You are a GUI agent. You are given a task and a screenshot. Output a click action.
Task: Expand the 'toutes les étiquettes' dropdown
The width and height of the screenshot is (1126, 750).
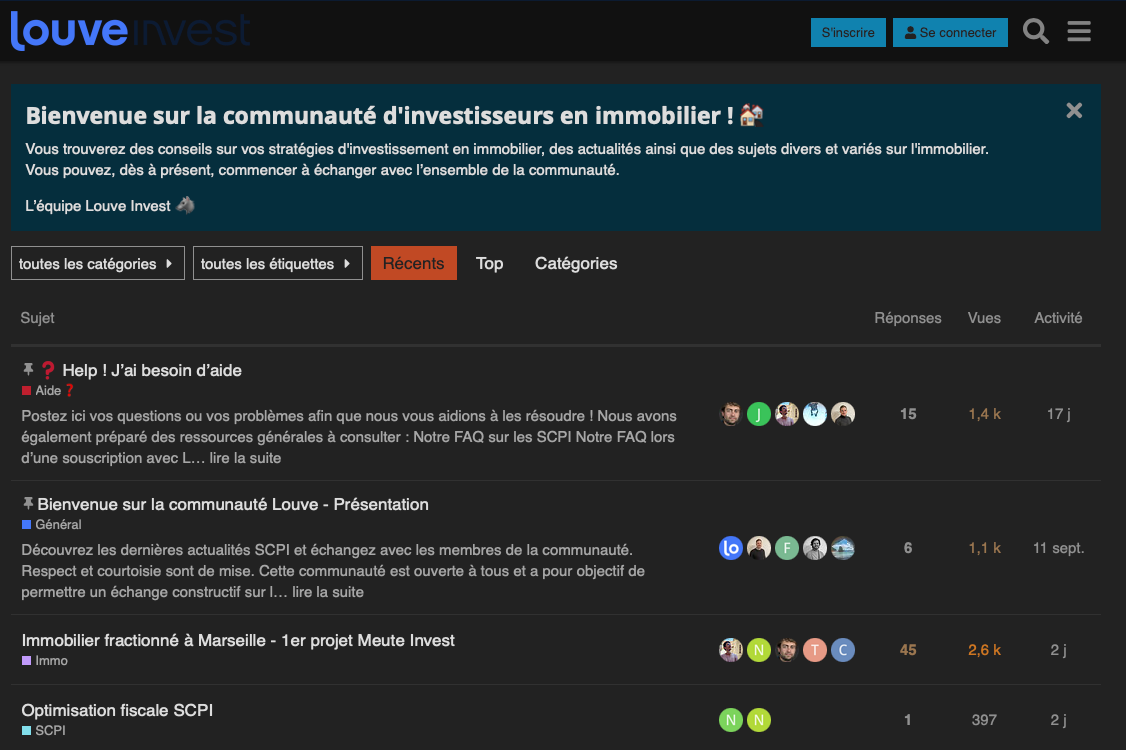(x=277, y=263)
